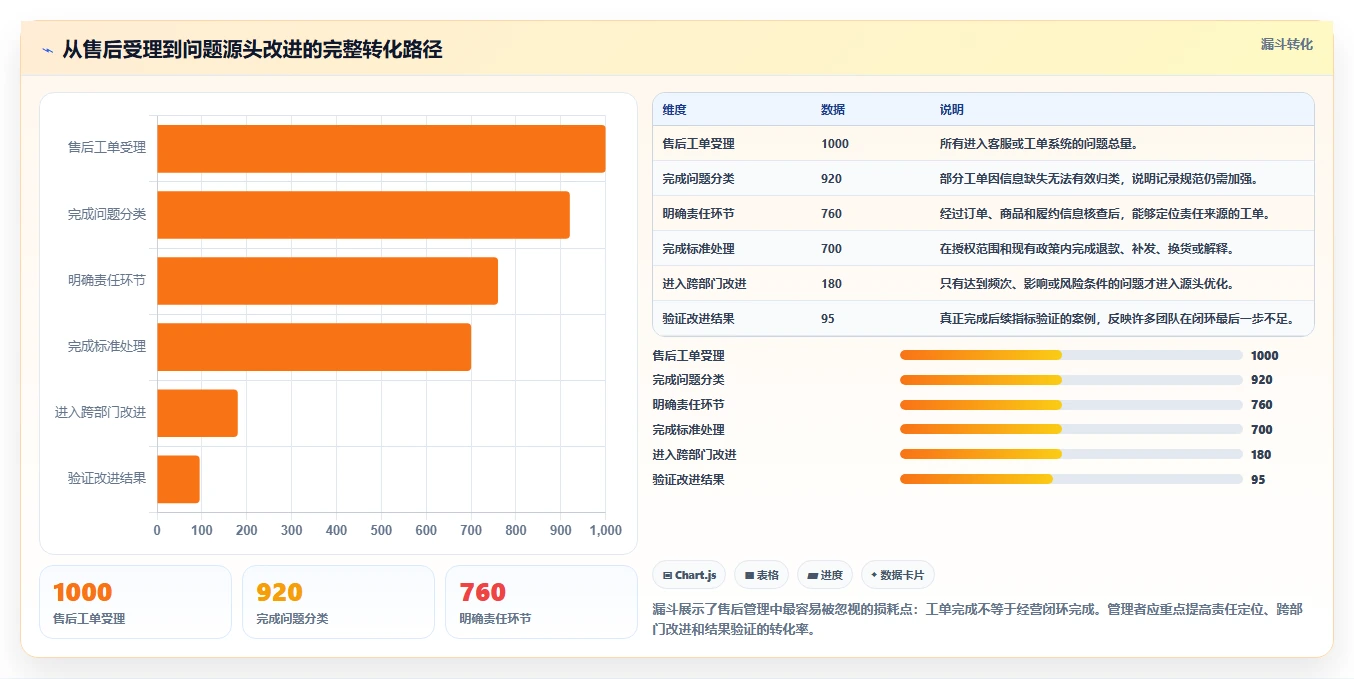Click the 维度 column header

pos(675,110)
